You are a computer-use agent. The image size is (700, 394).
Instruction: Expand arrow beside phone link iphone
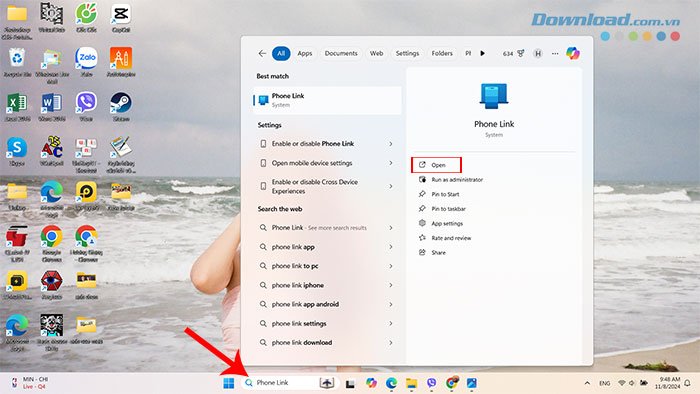391,285
